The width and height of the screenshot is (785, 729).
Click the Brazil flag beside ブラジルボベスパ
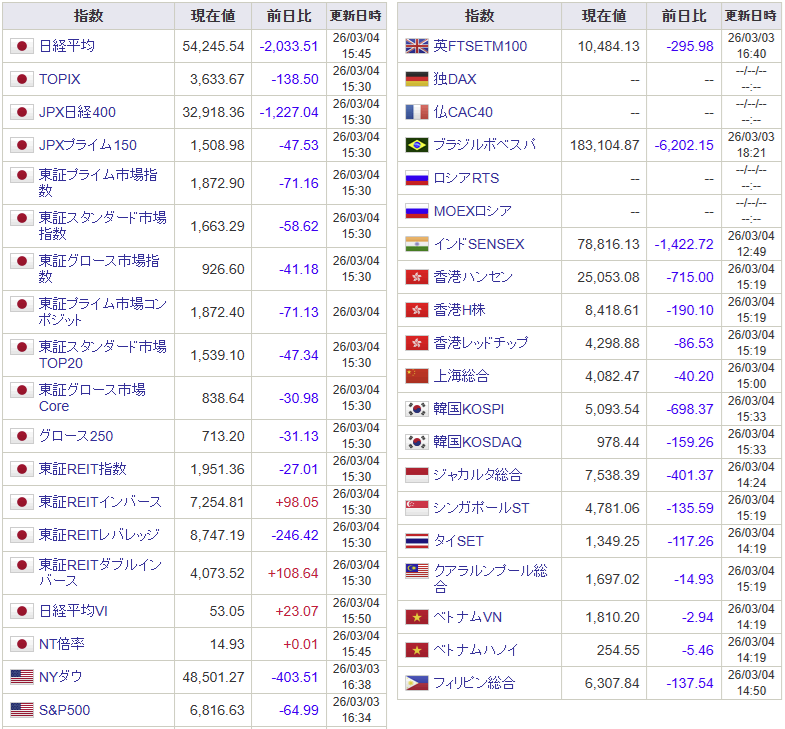coord(416,145)
